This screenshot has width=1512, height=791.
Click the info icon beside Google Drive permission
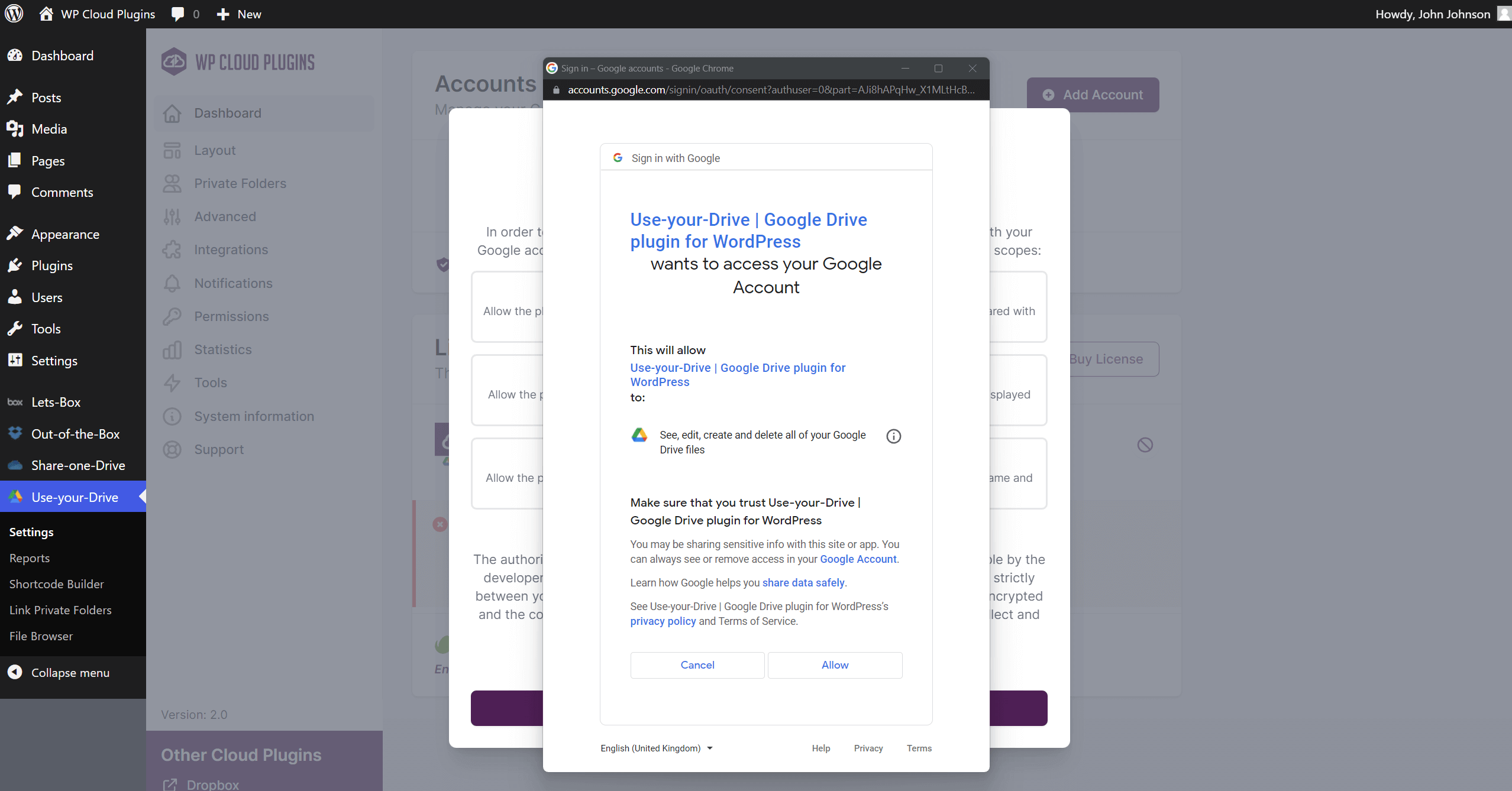tap(893, 436)
